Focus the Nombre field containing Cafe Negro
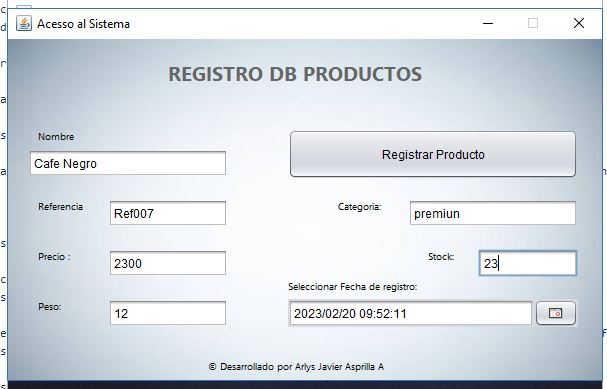607x389 pixels. (128, 163)
